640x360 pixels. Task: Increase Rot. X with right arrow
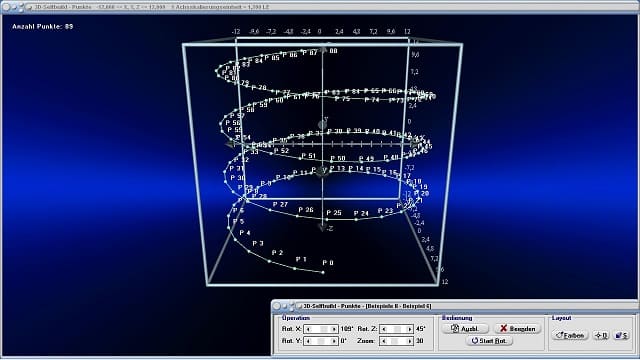coord(334,329)
